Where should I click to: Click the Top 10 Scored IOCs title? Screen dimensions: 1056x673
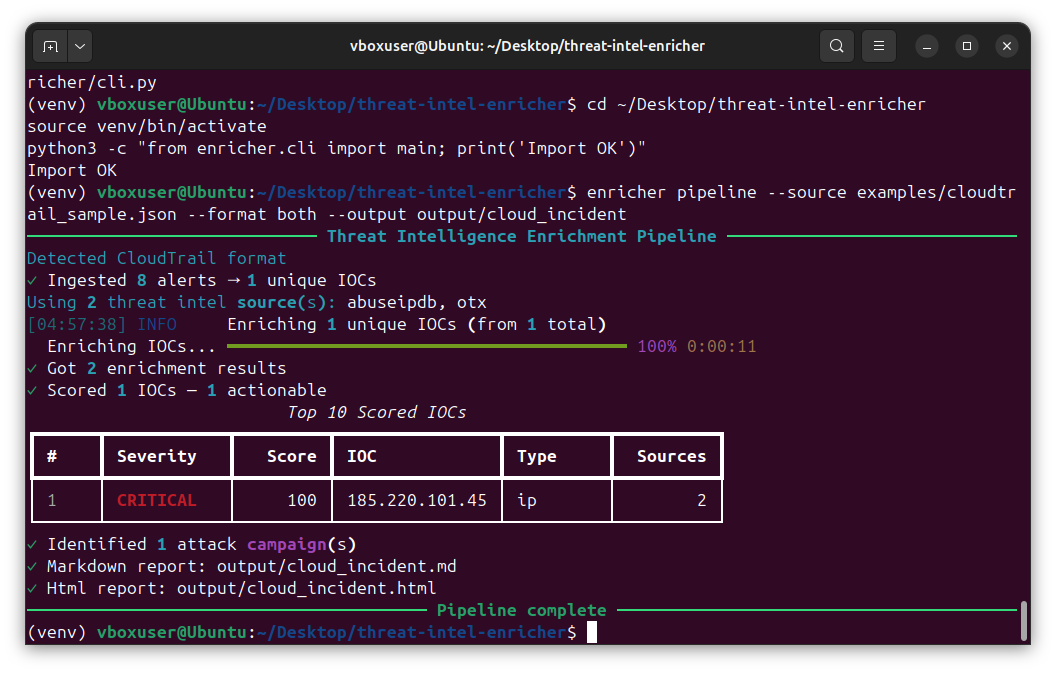pos(376,412)
